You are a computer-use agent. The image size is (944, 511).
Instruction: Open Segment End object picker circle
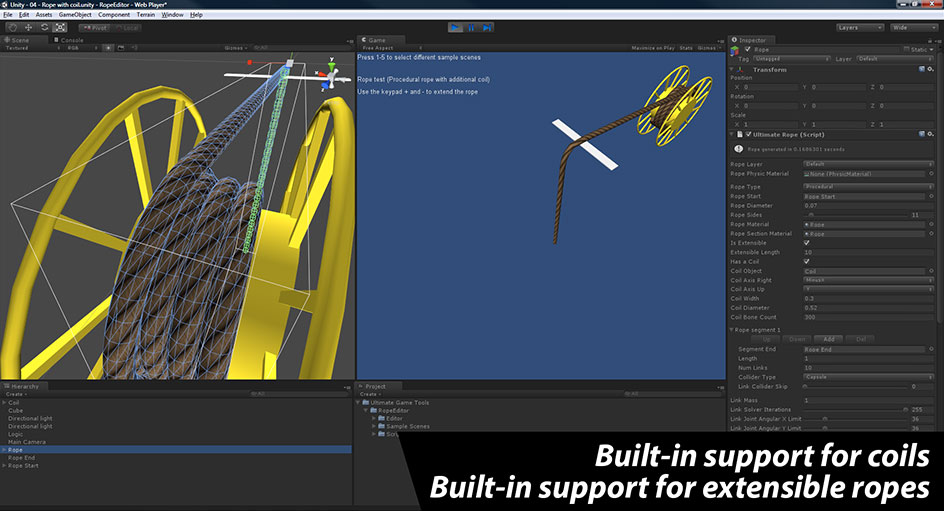[931, 349]
